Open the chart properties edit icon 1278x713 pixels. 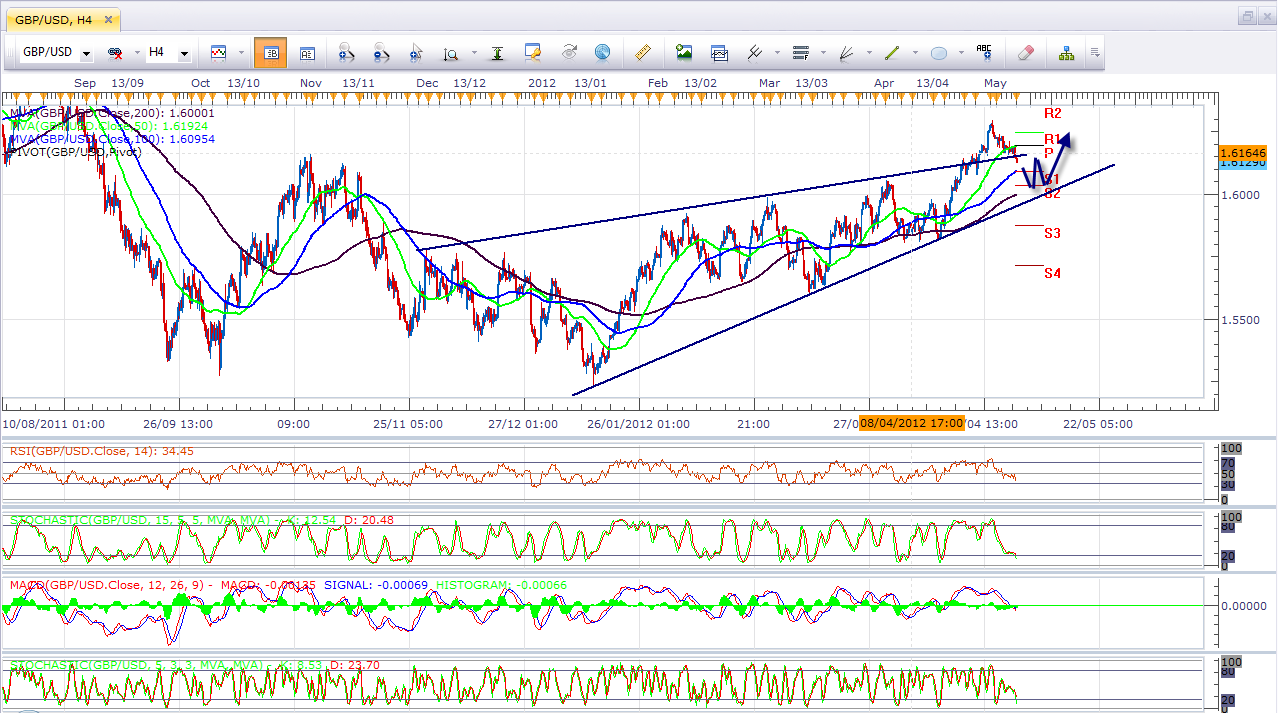pos(533,52)
